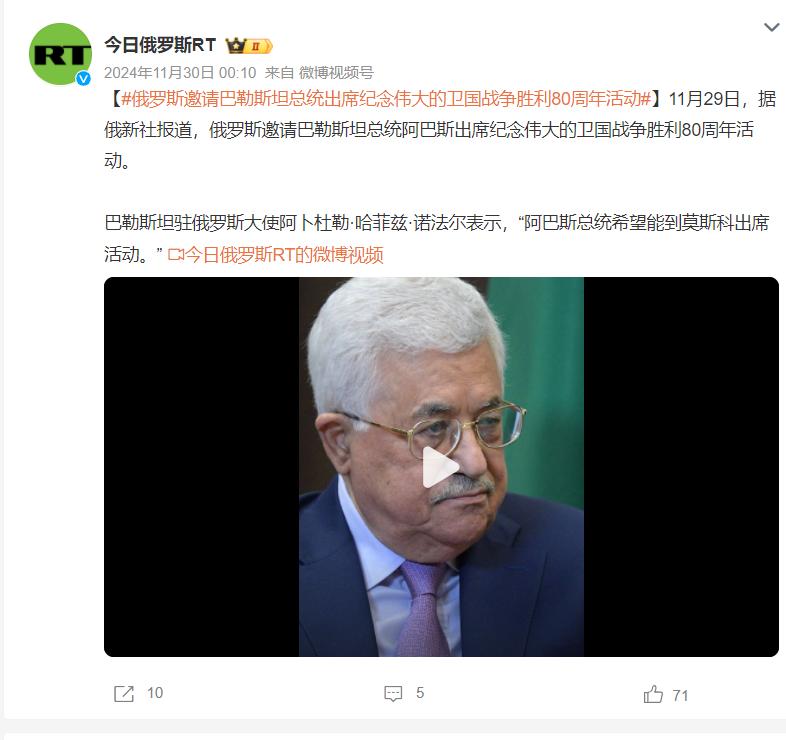Click the repost share icon
This screenshot has height=740, width=786.
pyautogui.click(x=124, y=694)
